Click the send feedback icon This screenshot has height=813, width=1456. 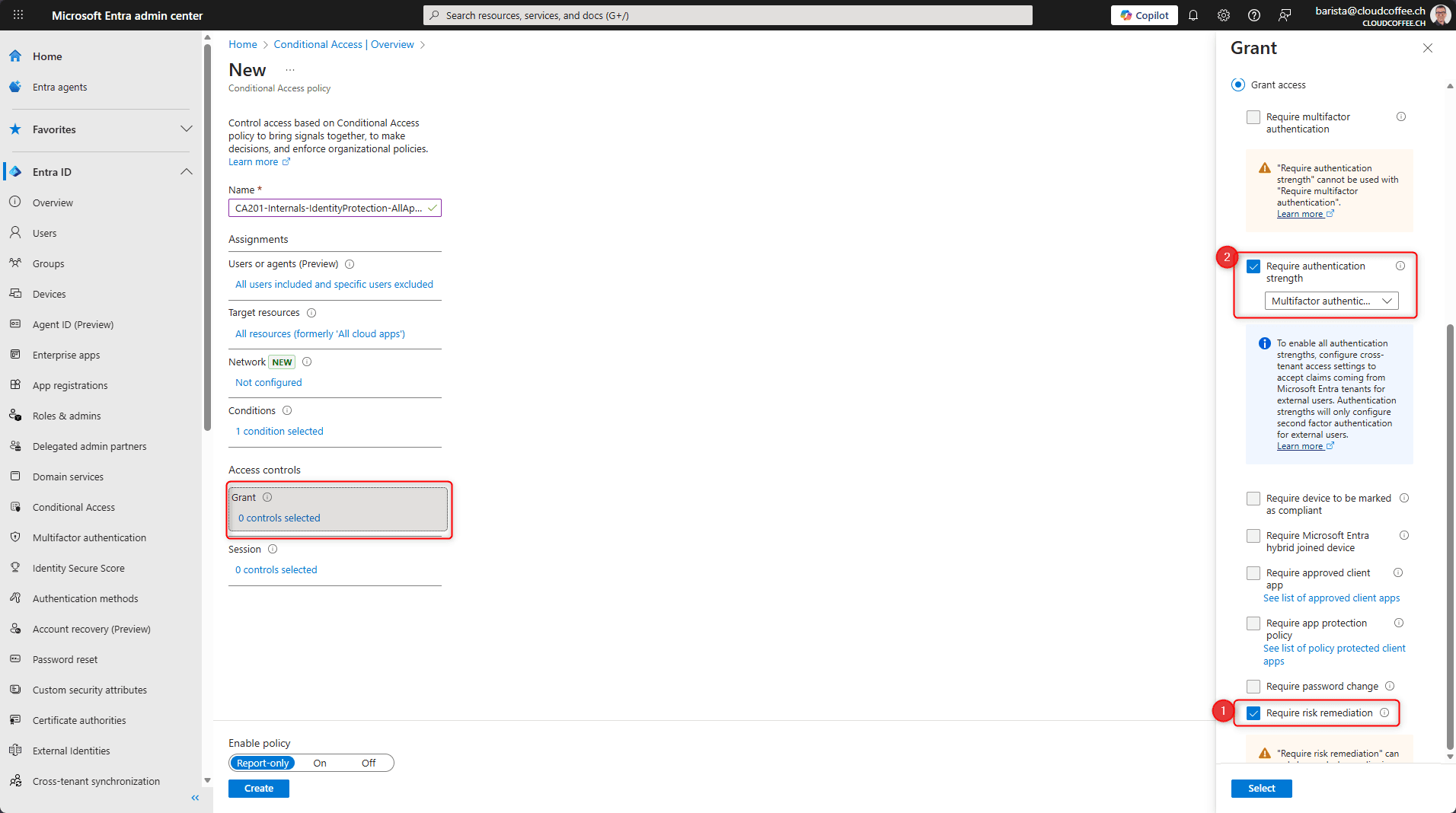[x=1285, y=15]
